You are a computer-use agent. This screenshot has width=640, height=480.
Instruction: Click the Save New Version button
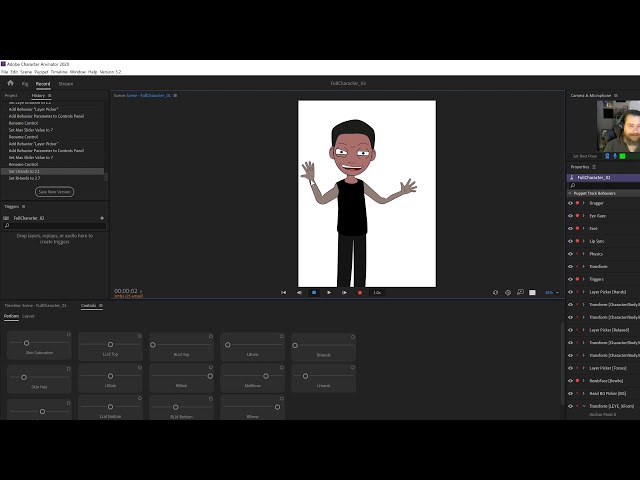[54, 192]
